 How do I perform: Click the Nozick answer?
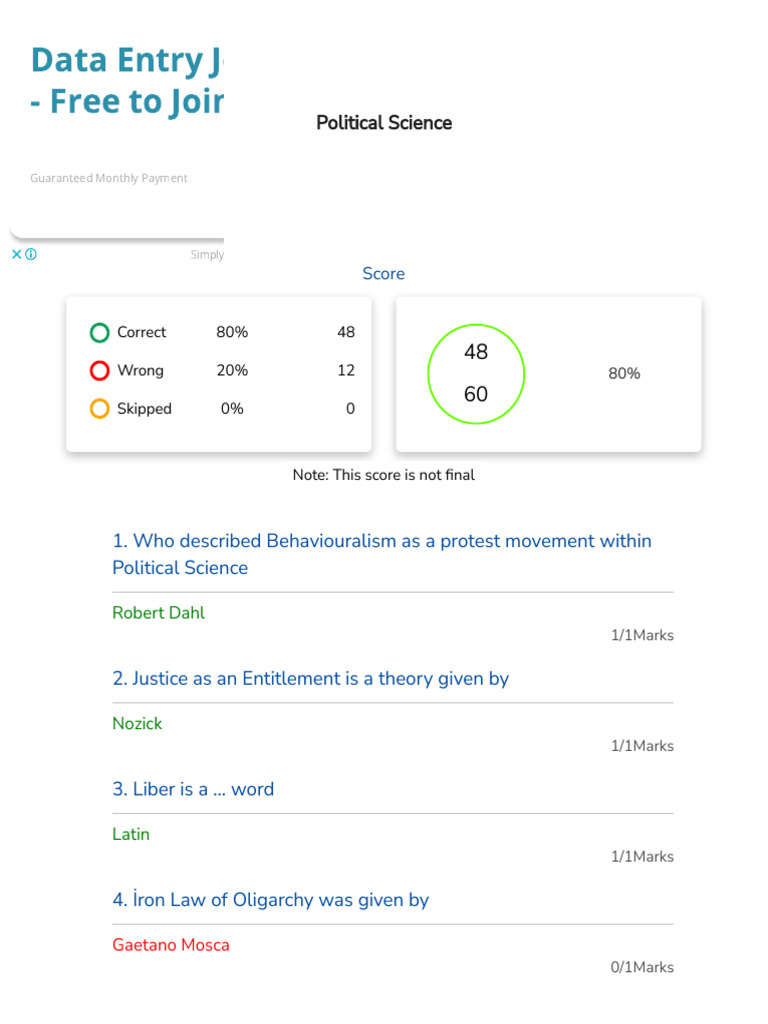click(137, 724)
